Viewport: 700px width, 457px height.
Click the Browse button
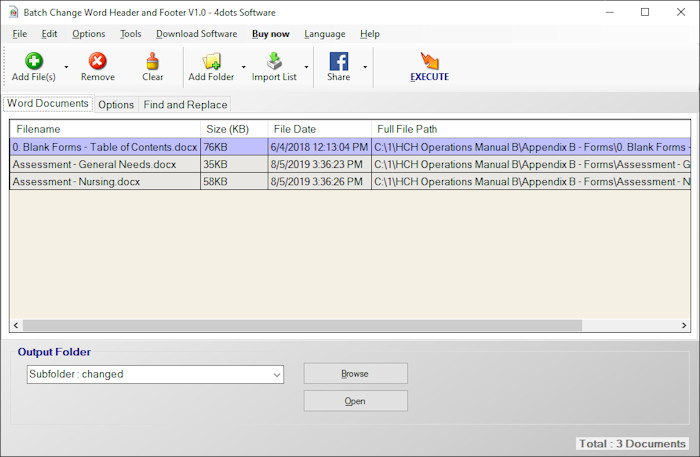pyautogui.click(x=356, y=374)
